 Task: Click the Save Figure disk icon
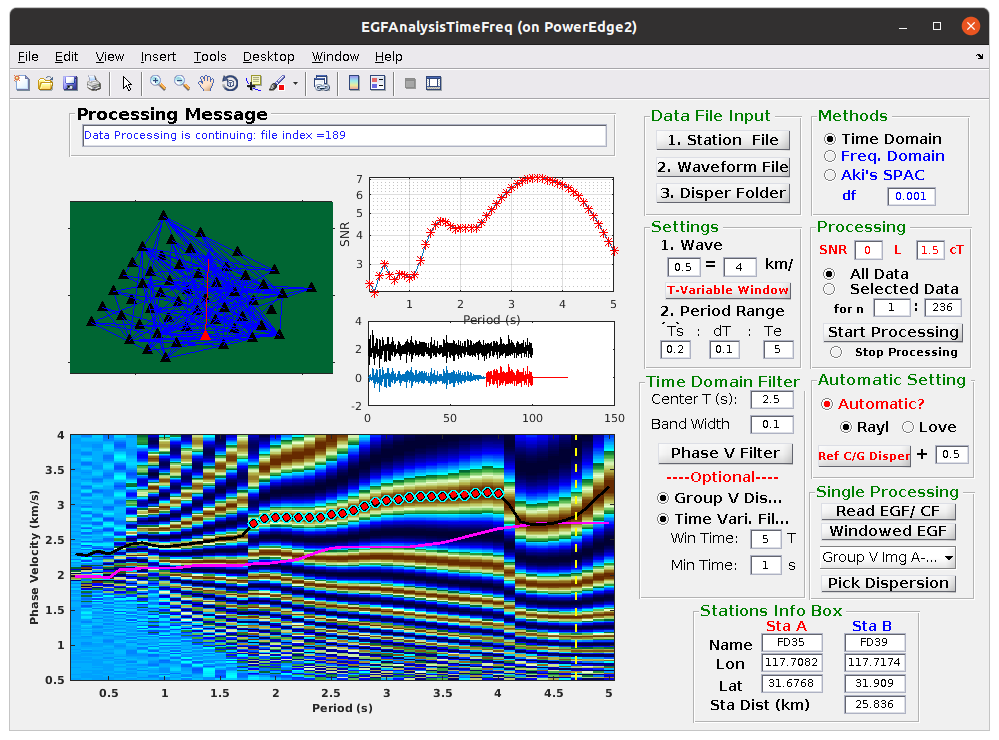pos(70,83)
